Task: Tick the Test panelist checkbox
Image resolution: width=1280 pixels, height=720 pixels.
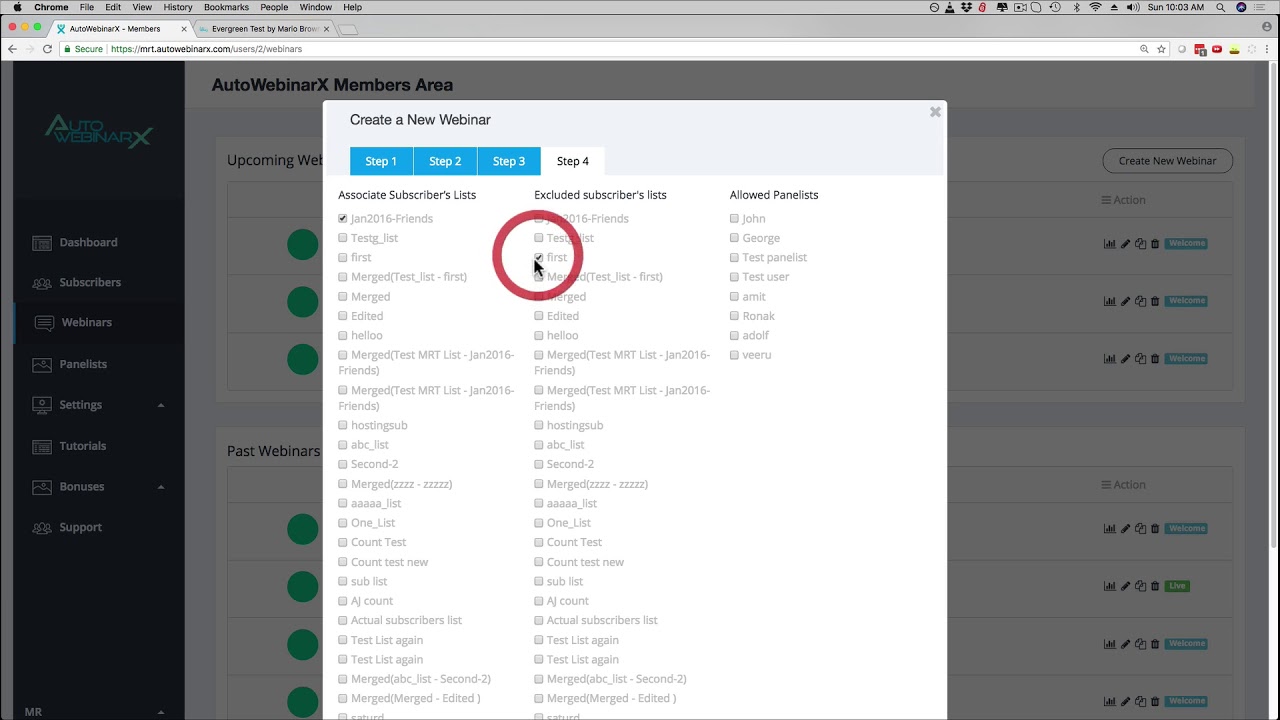Action: (x=735, y=258)
